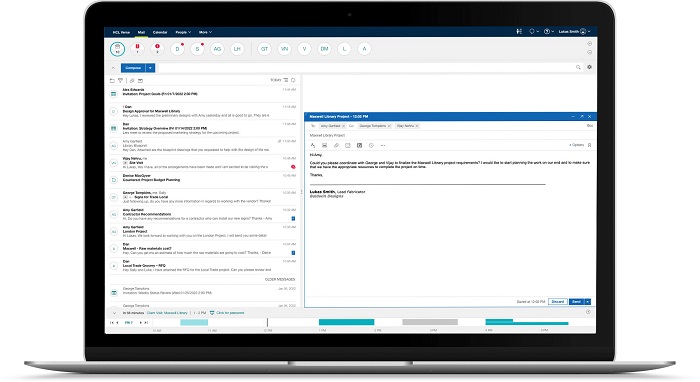Insert image in compose toolbar

click(325, 145)
